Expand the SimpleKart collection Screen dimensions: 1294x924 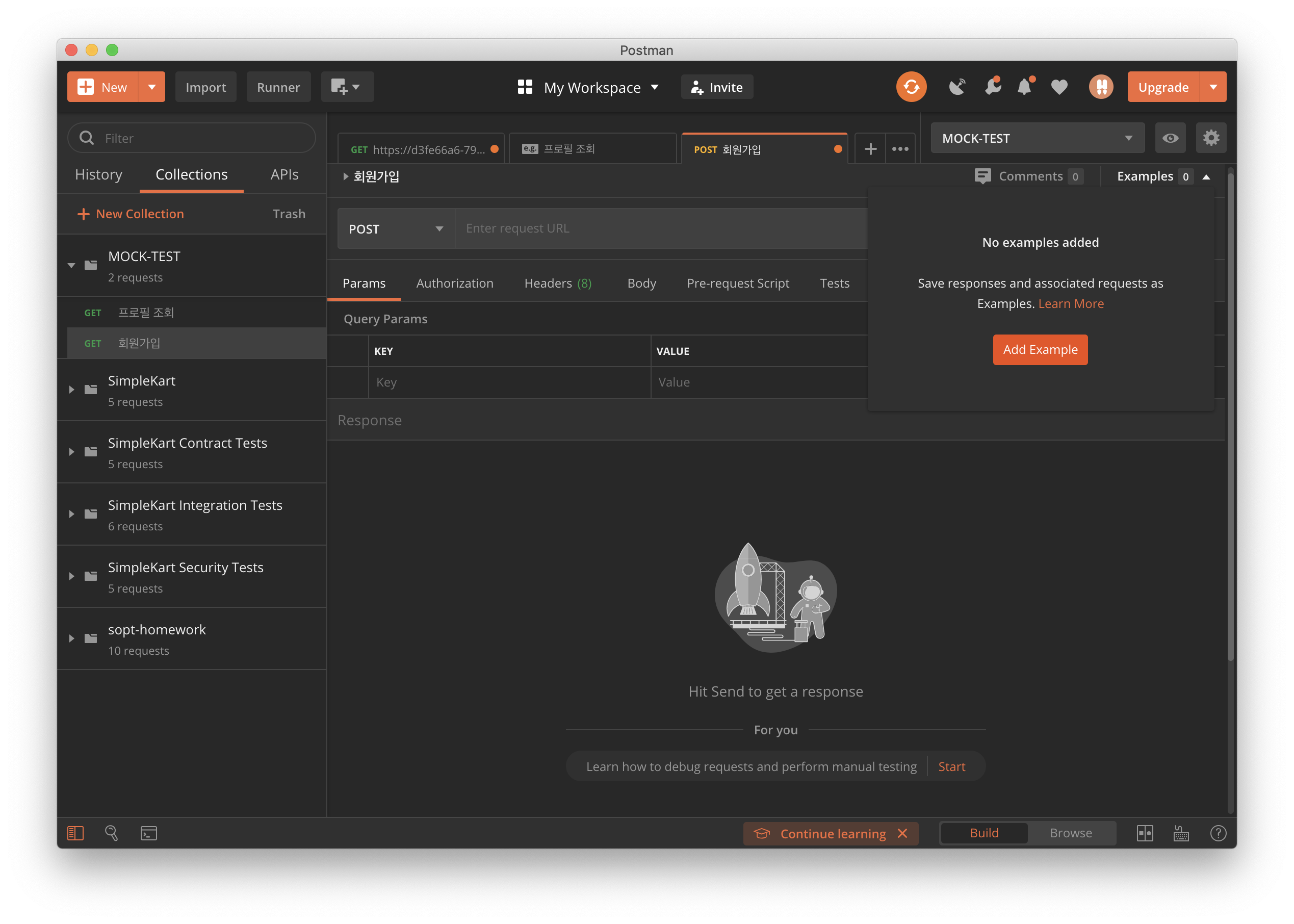72,390
